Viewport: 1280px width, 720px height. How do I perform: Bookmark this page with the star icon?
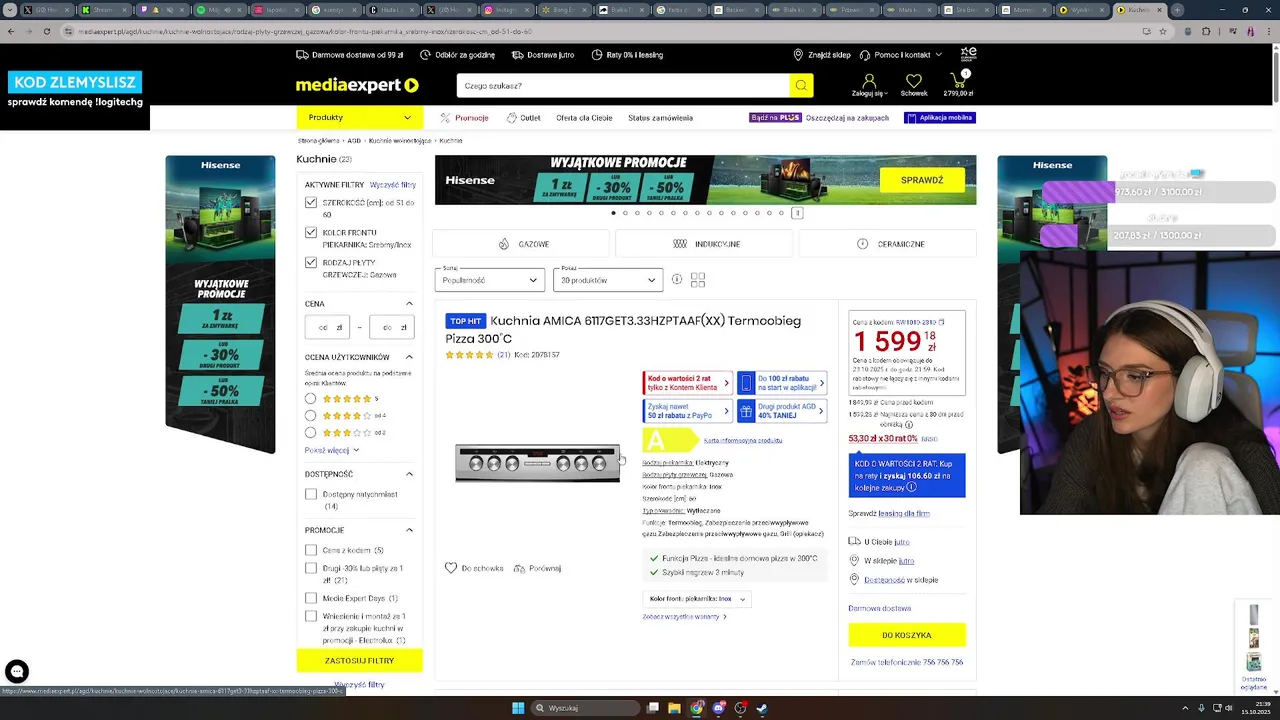(x=1162, y=31)
